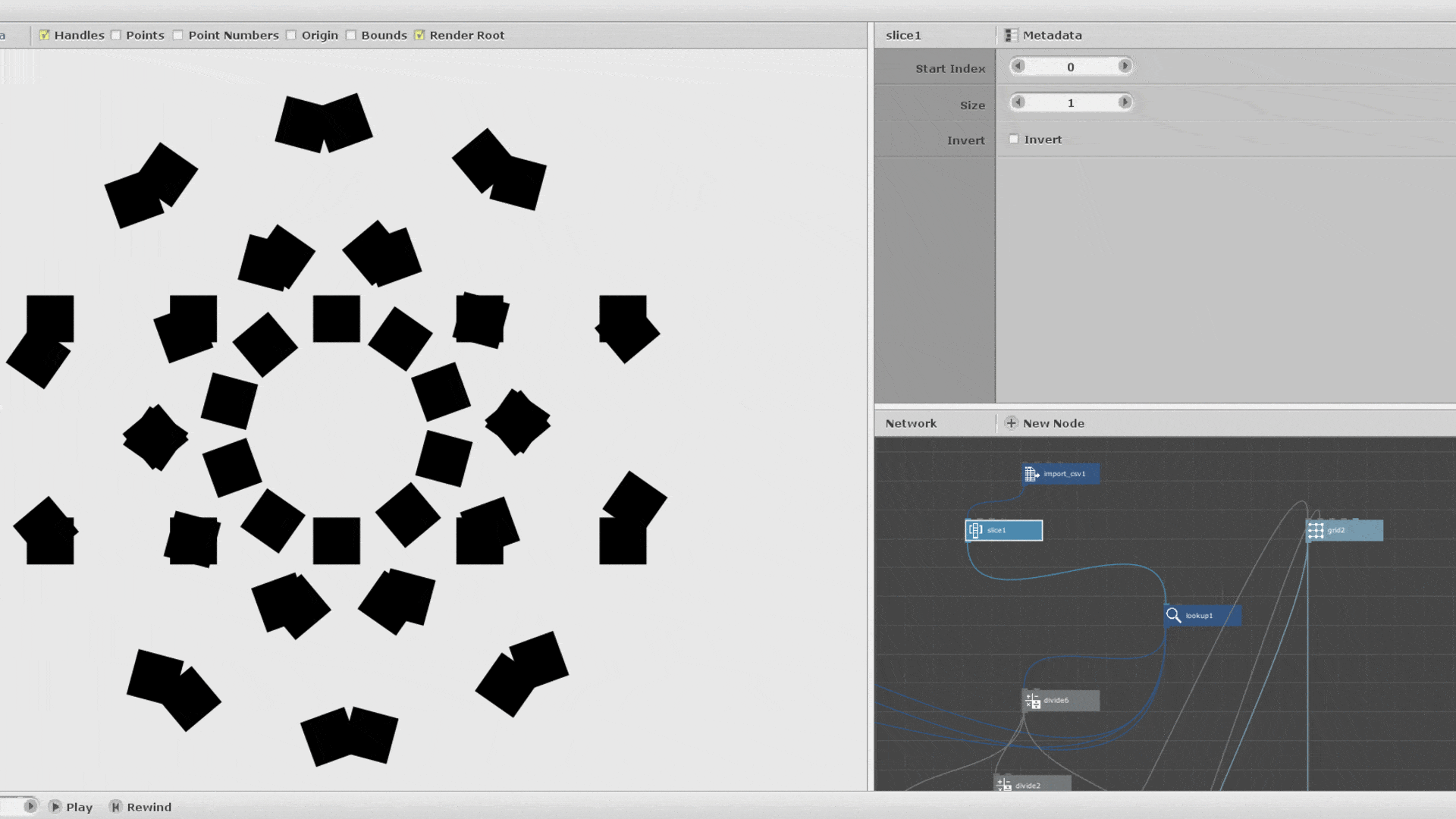Screen dimensions: 1456x819
Task: Open the Metadata icon in parameters panel
Action: (1011, 36)
